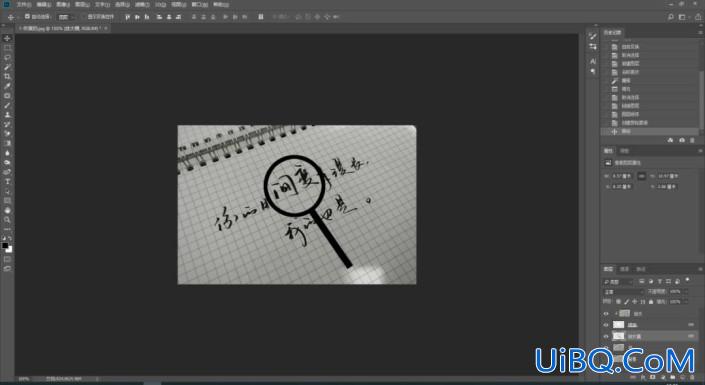The width and height of the screenshot is (705, 385).
Task: Select the Hand tool
Action: click(x=7, y=210)
